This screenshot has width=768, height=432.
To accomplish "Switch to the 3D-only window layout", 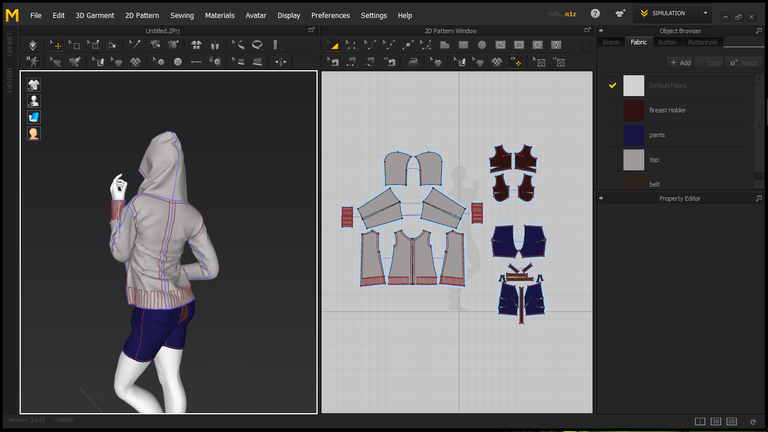I will coord(716,421).
